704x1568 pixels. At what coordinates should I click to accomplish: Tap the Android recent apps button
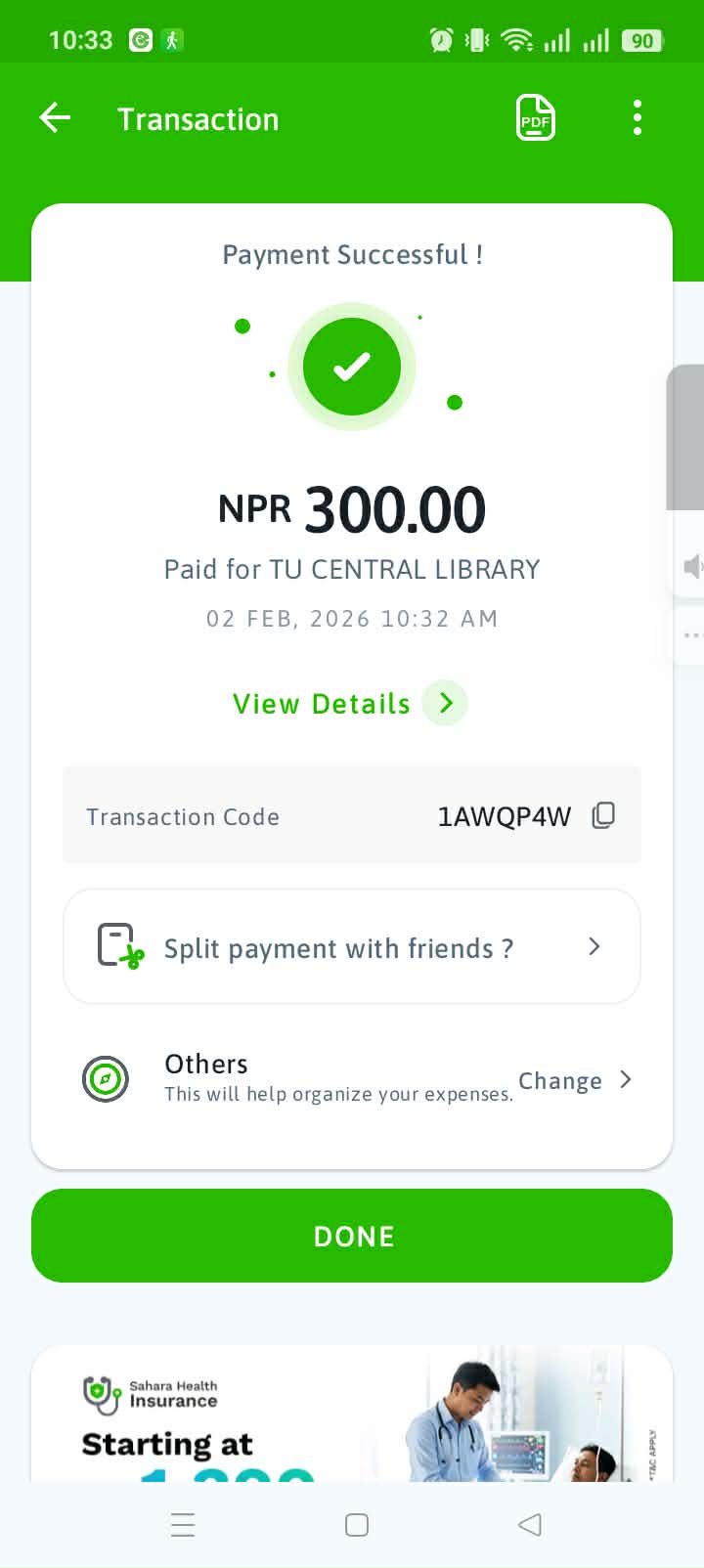point(183,1525)
